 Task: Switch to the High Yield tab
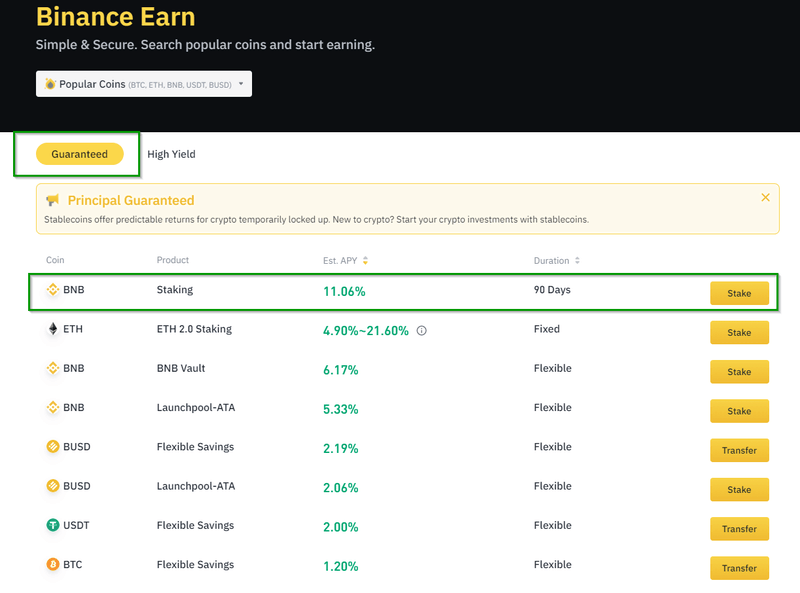click(171, 154)
